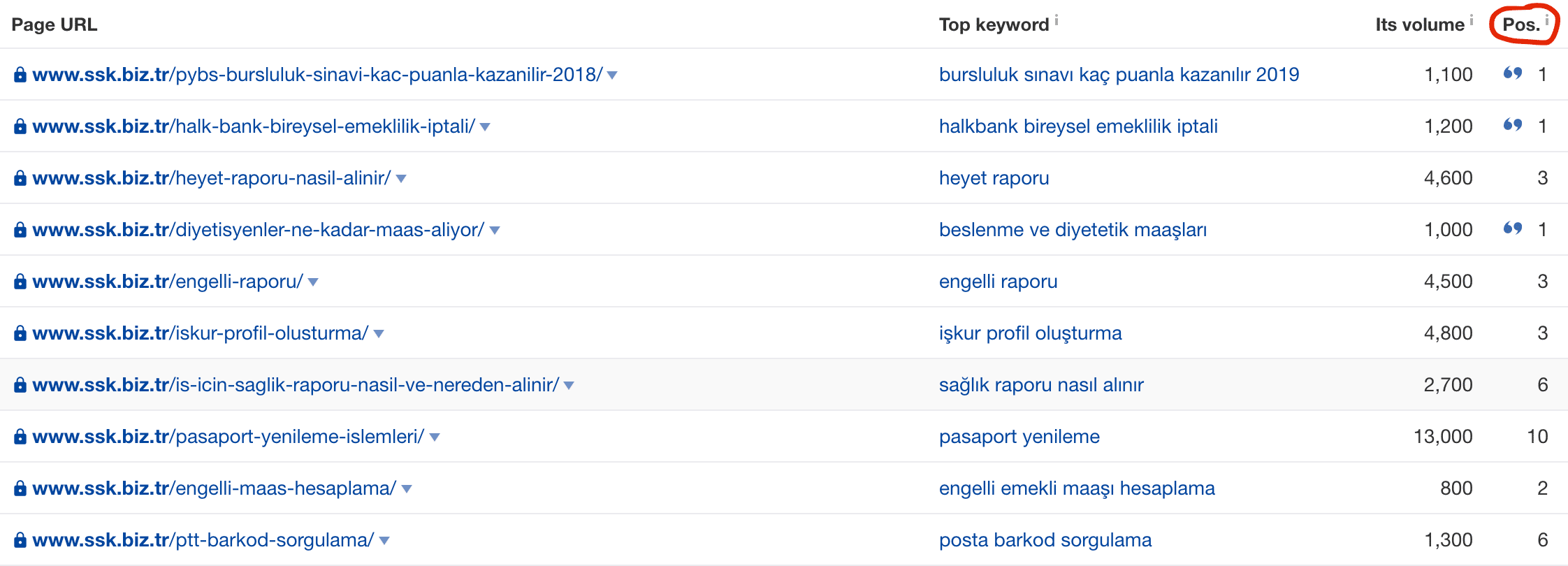Click keyword 'posta barkod sorgulama'
1568x566 pixels.
click(x=1045, y=540)
